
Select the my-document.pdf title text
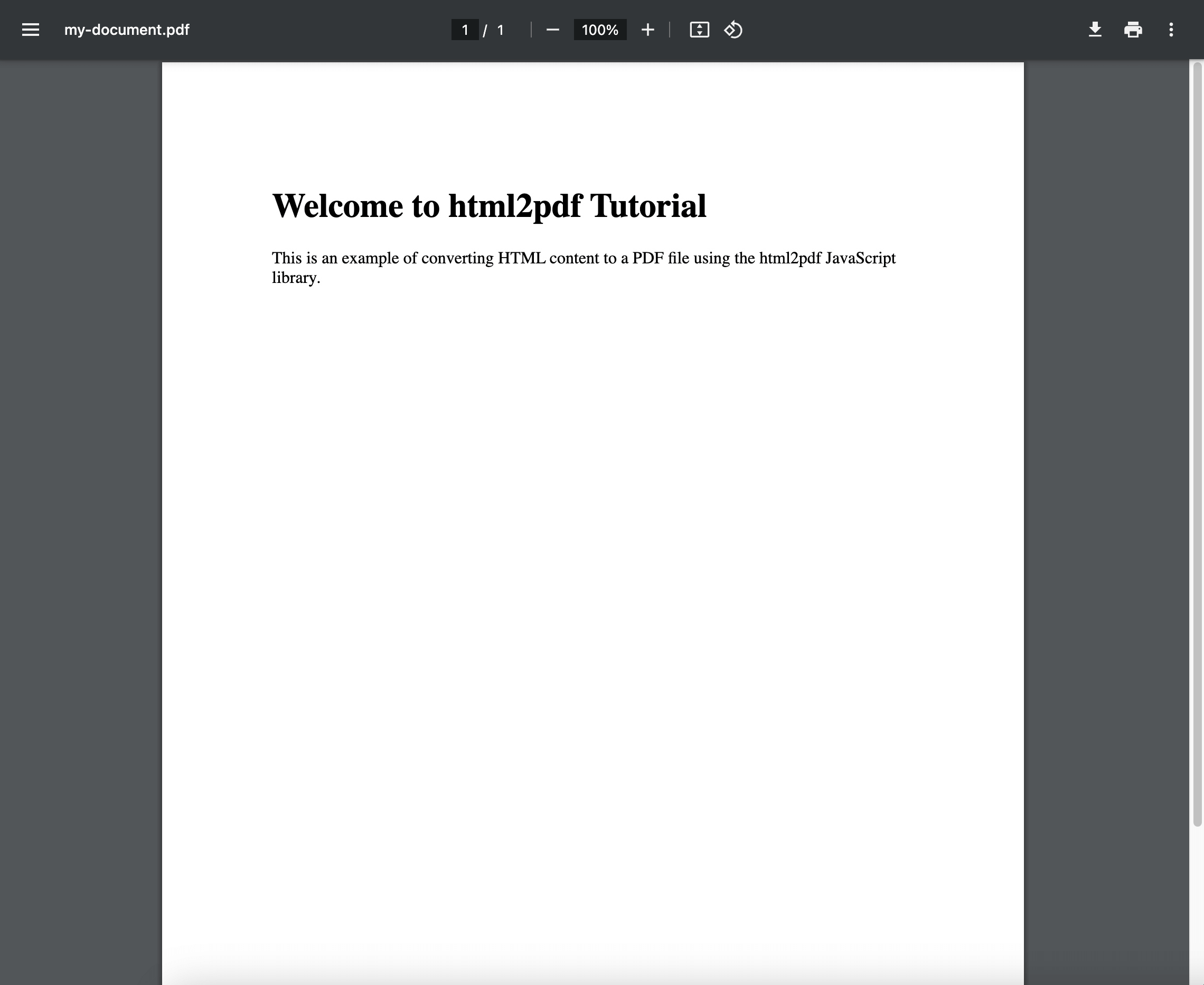126,30
